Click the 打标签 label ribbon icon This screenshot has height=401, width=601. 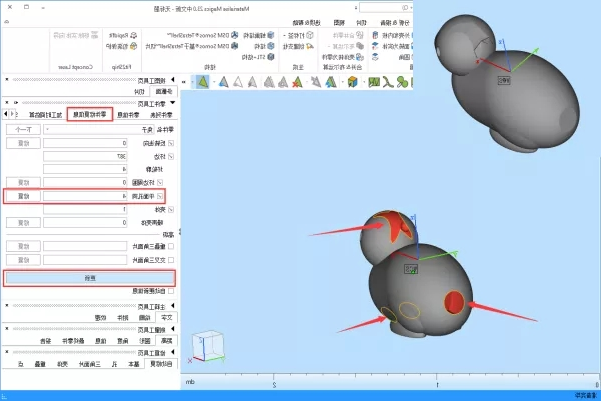[309, 35]
